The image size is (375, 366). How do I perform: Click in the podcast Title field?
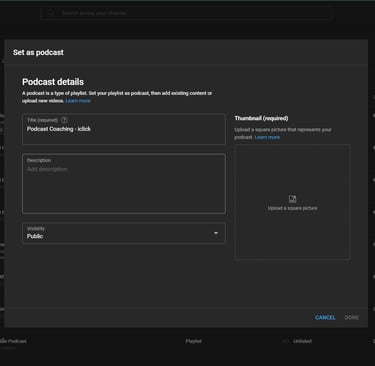coord(124,129)
